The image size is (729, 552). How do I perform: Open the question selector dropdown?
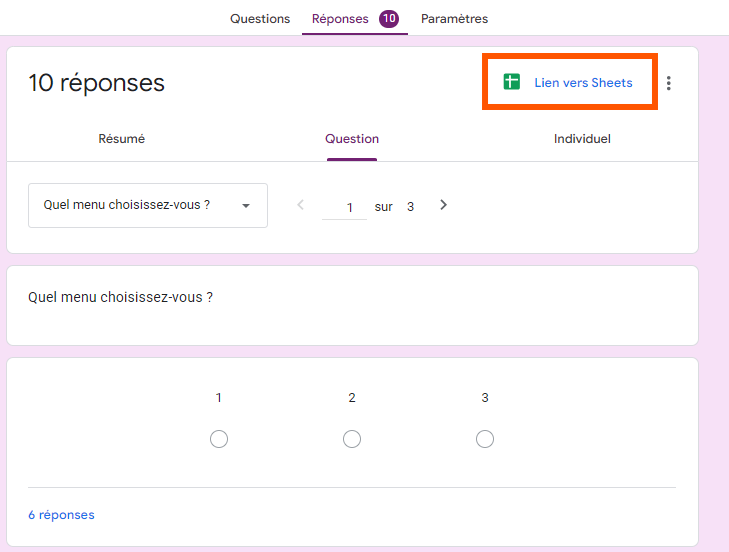pyautogui.click(x=147, y=205)
